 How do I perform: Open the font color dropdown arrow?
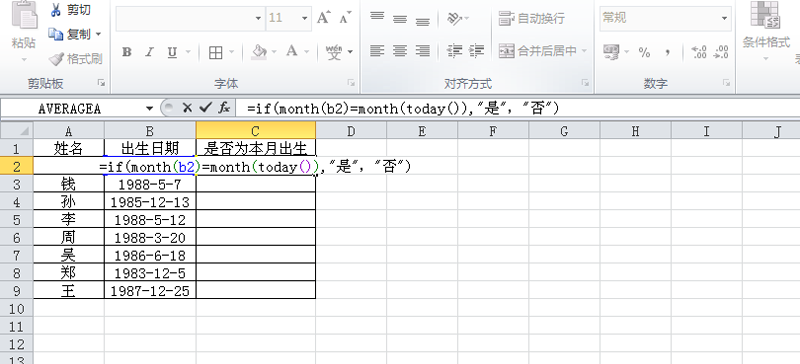(307, 52)
